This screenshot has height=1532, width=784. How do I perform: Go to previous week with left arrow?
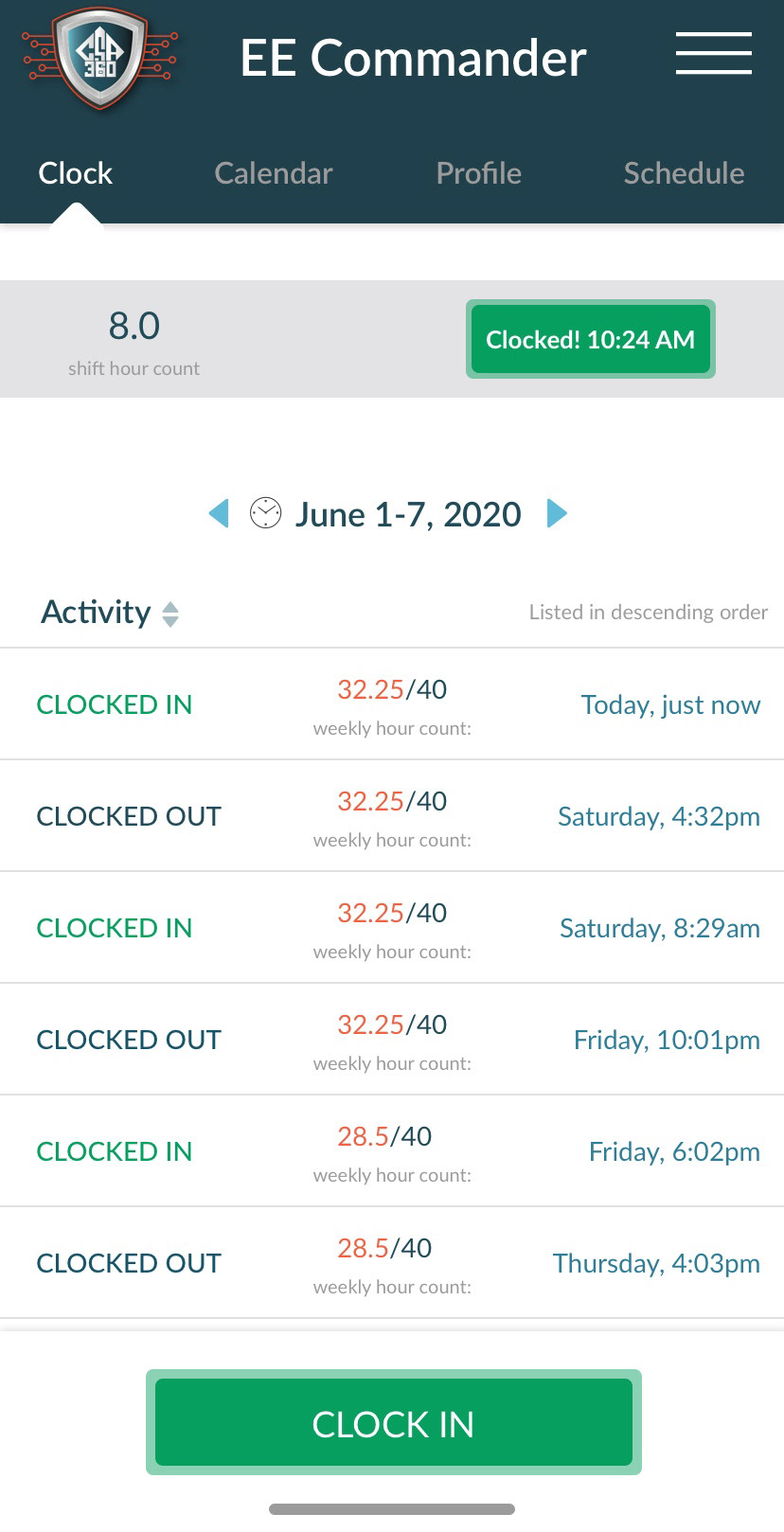(x=219, y=513)
